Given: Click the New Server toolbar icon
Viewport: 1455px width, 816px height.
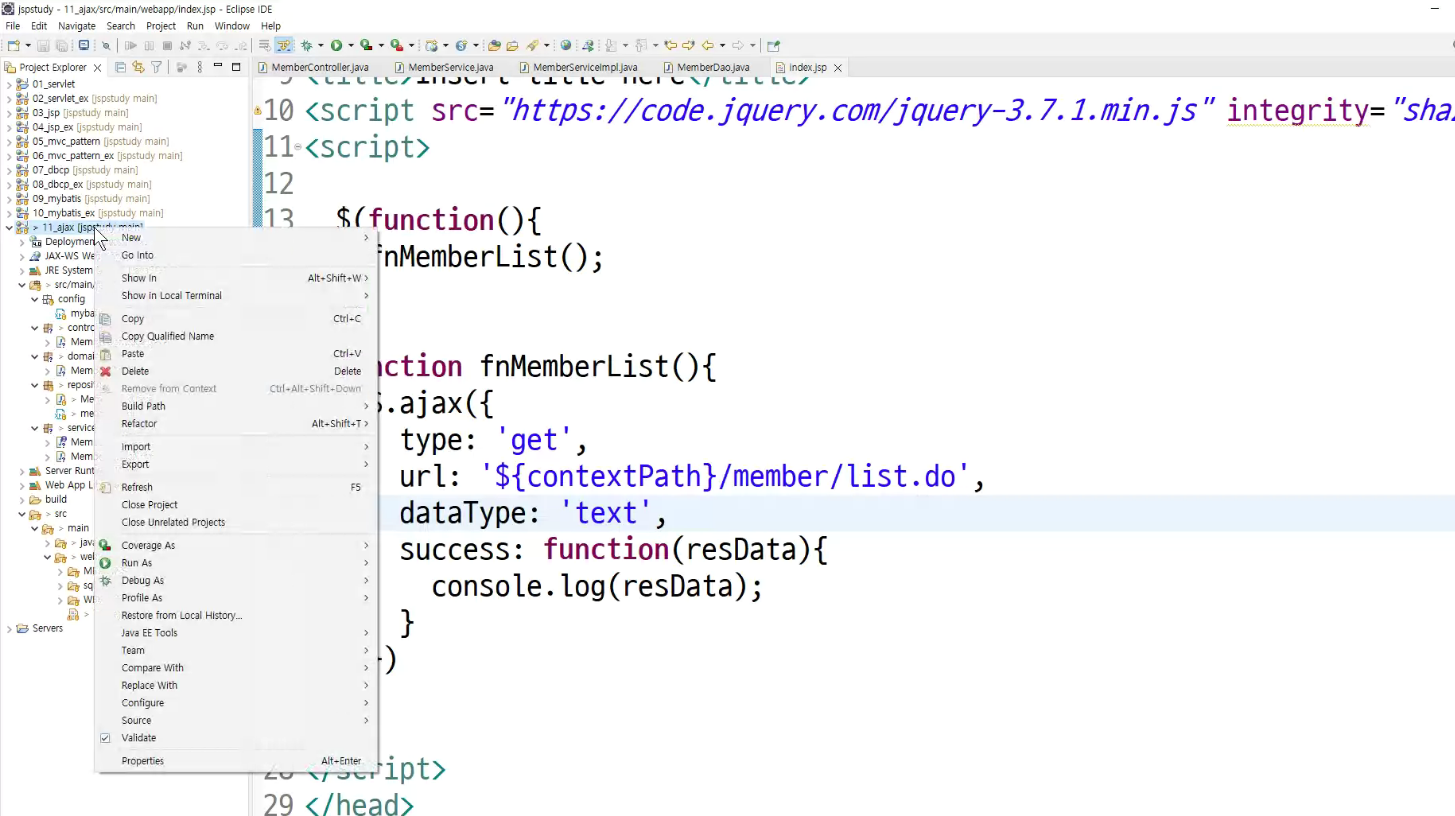Looking at the screenshot, I should pos(431,45).
